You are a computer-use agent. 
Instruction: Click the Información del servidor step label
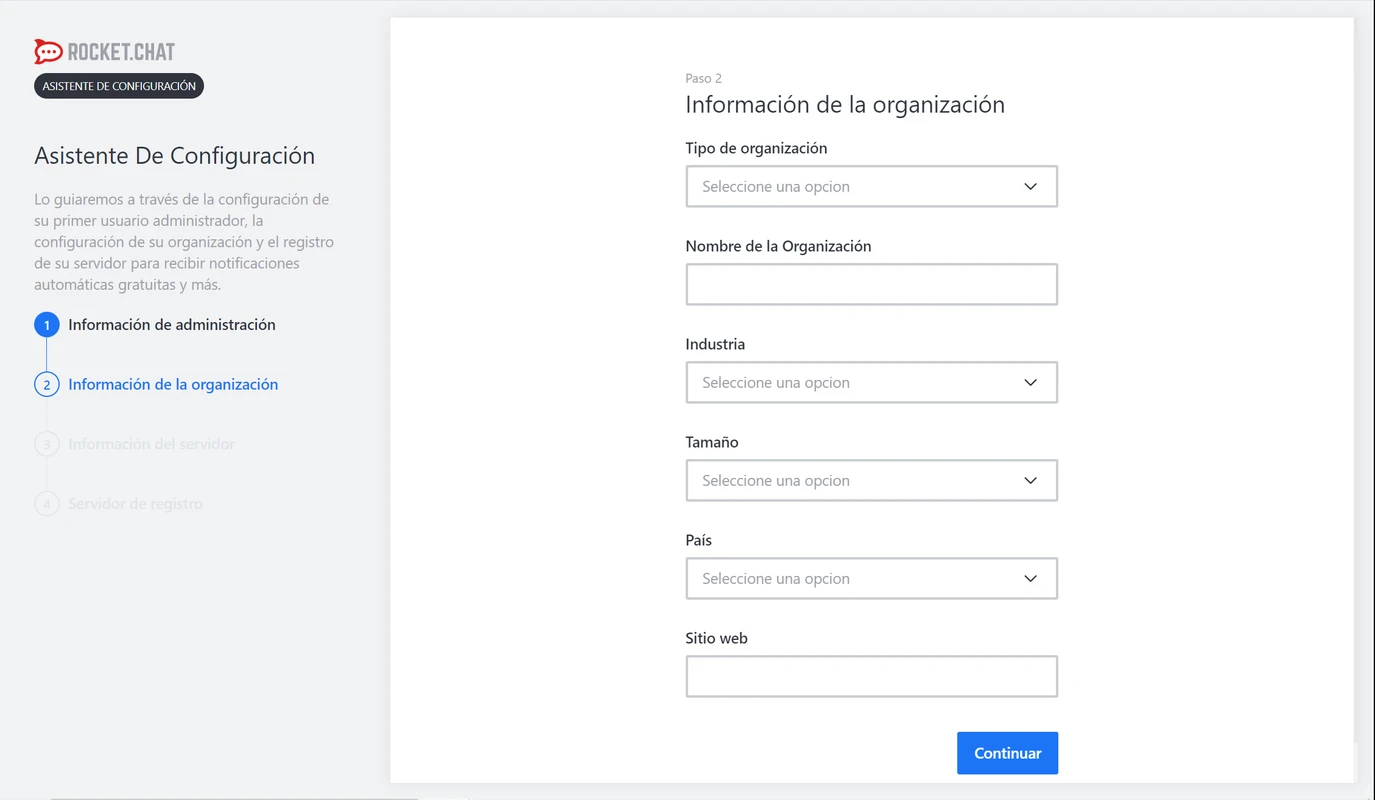(152, 444)
